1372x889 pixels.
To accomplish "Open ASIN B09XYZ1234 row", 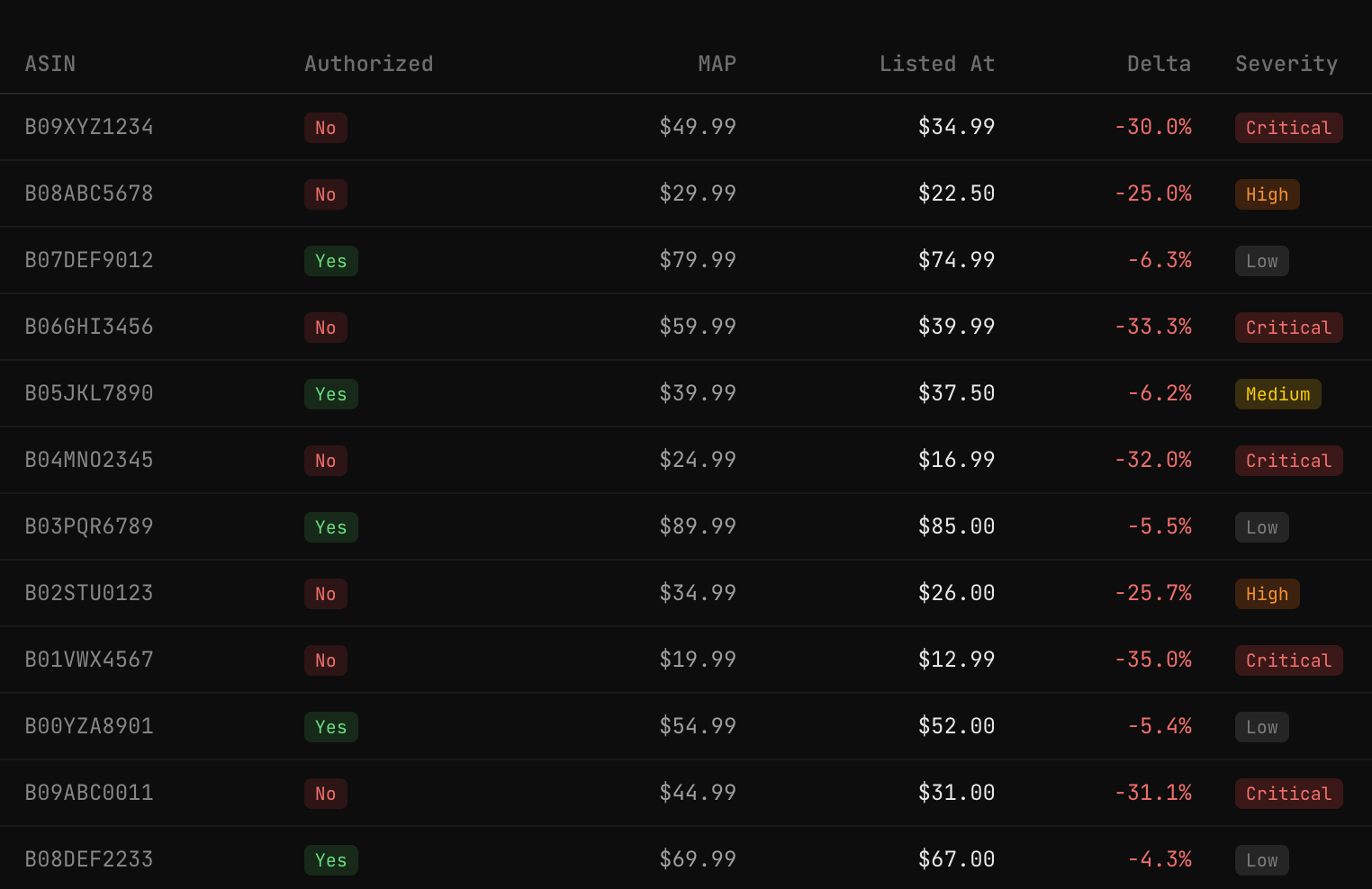I will pos(686,127).
